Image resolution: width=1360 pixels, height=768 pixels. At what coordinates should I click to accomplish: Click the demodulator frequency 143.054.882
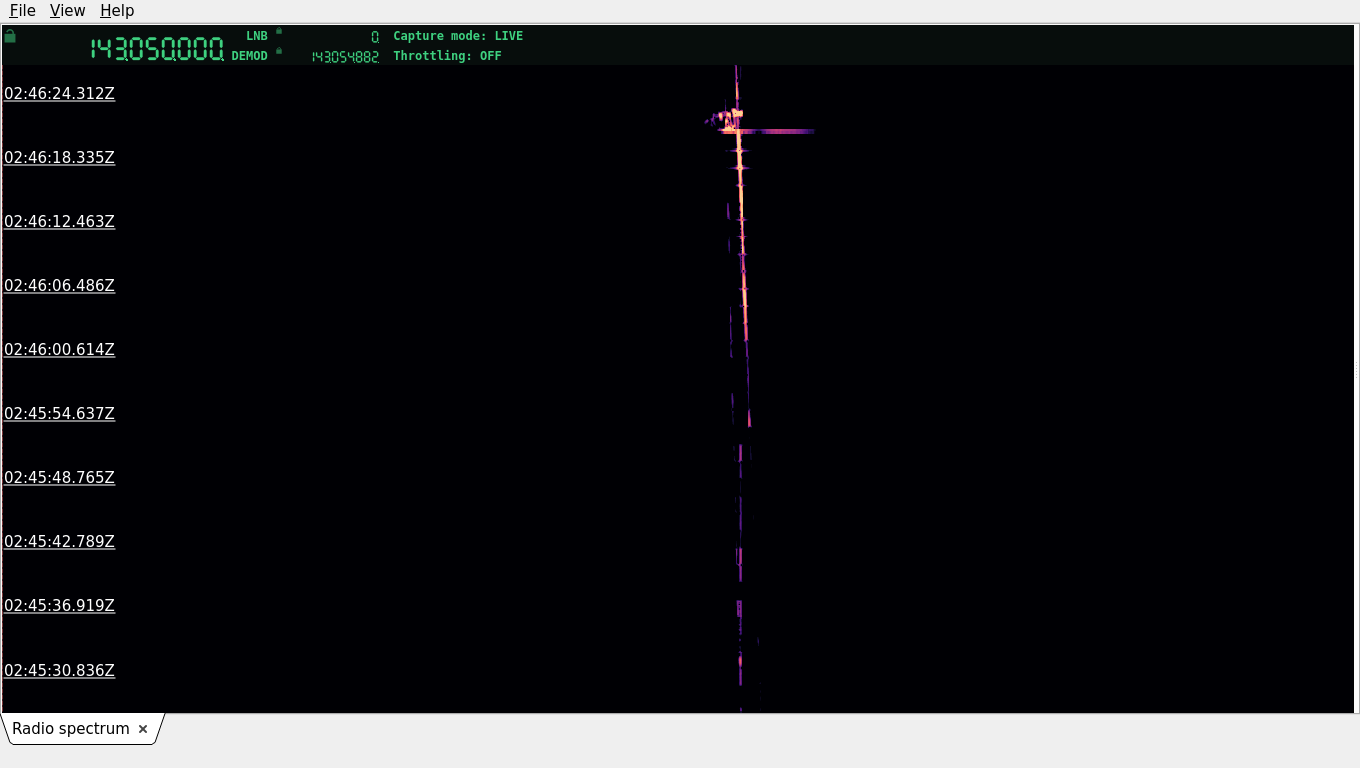[x=345, y=57]
